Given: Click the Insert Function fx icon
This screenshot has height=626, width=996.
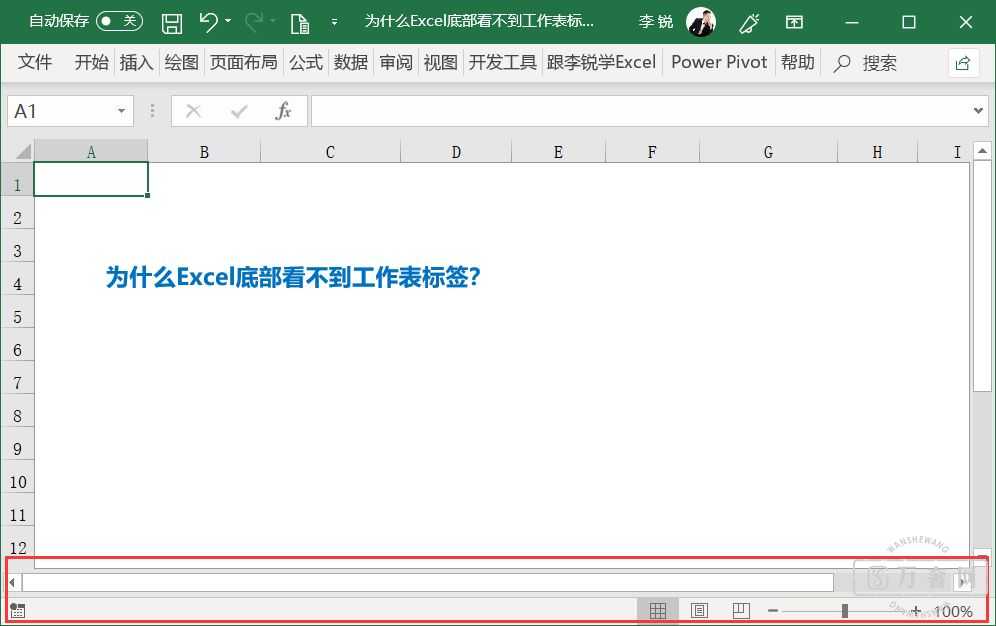Looking at the screenshot, I should click(283, 111).
